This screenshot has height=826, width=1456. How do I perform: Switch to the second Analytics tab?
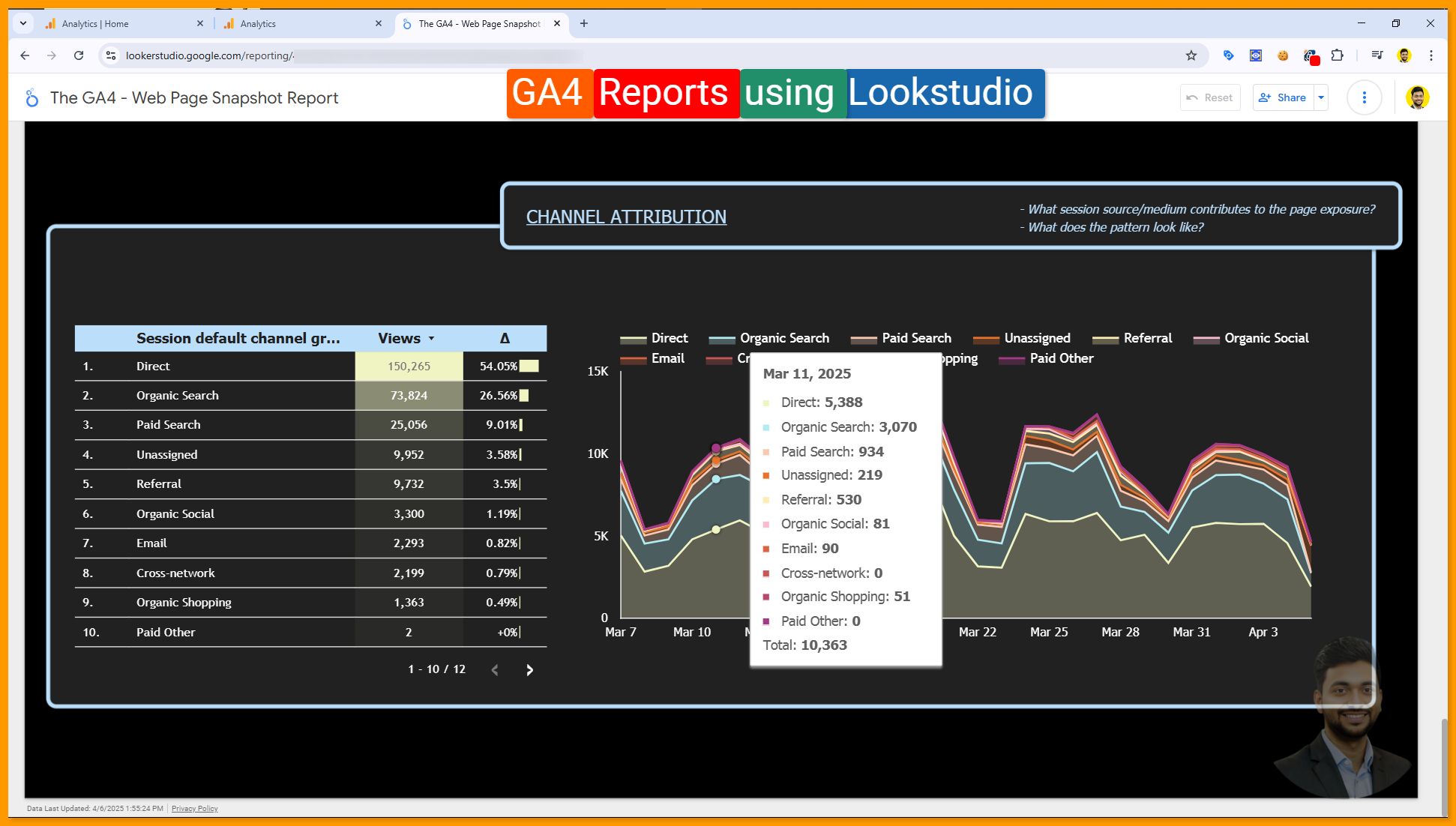click(258, 24)
